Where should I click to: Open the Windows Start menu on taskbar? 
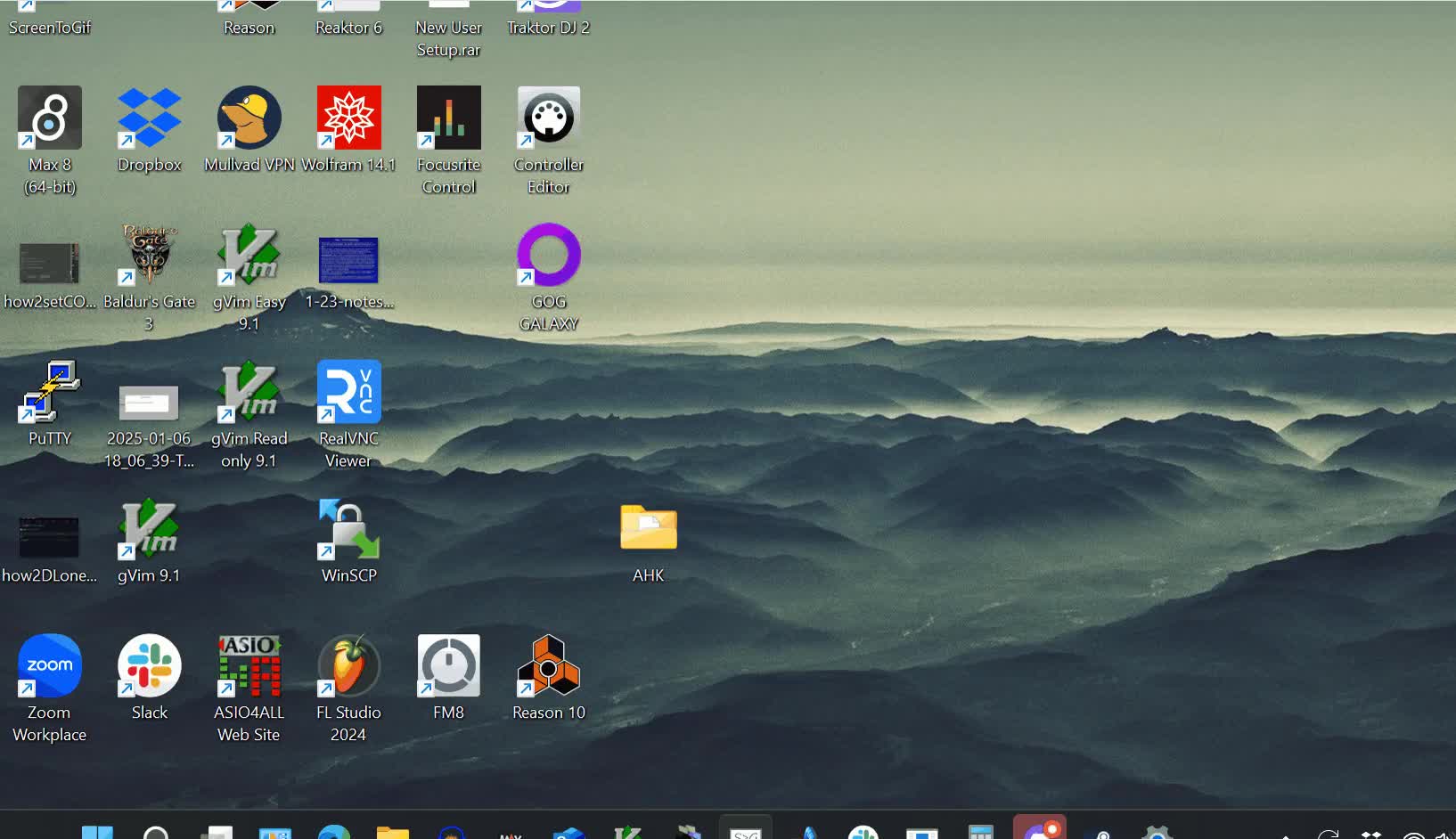point(97,832)
